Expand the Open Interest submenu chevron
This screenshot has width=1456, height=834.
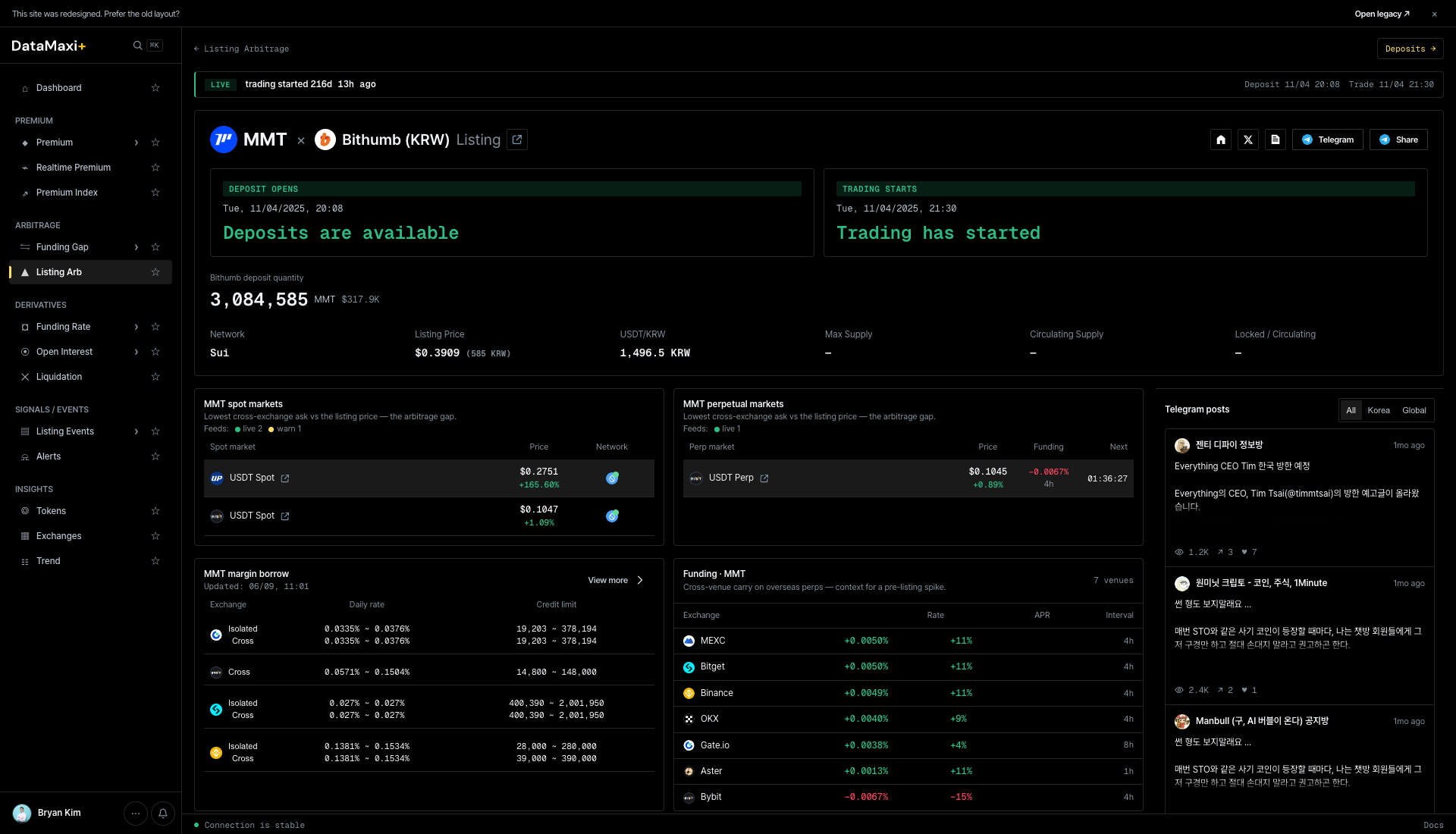136,352
